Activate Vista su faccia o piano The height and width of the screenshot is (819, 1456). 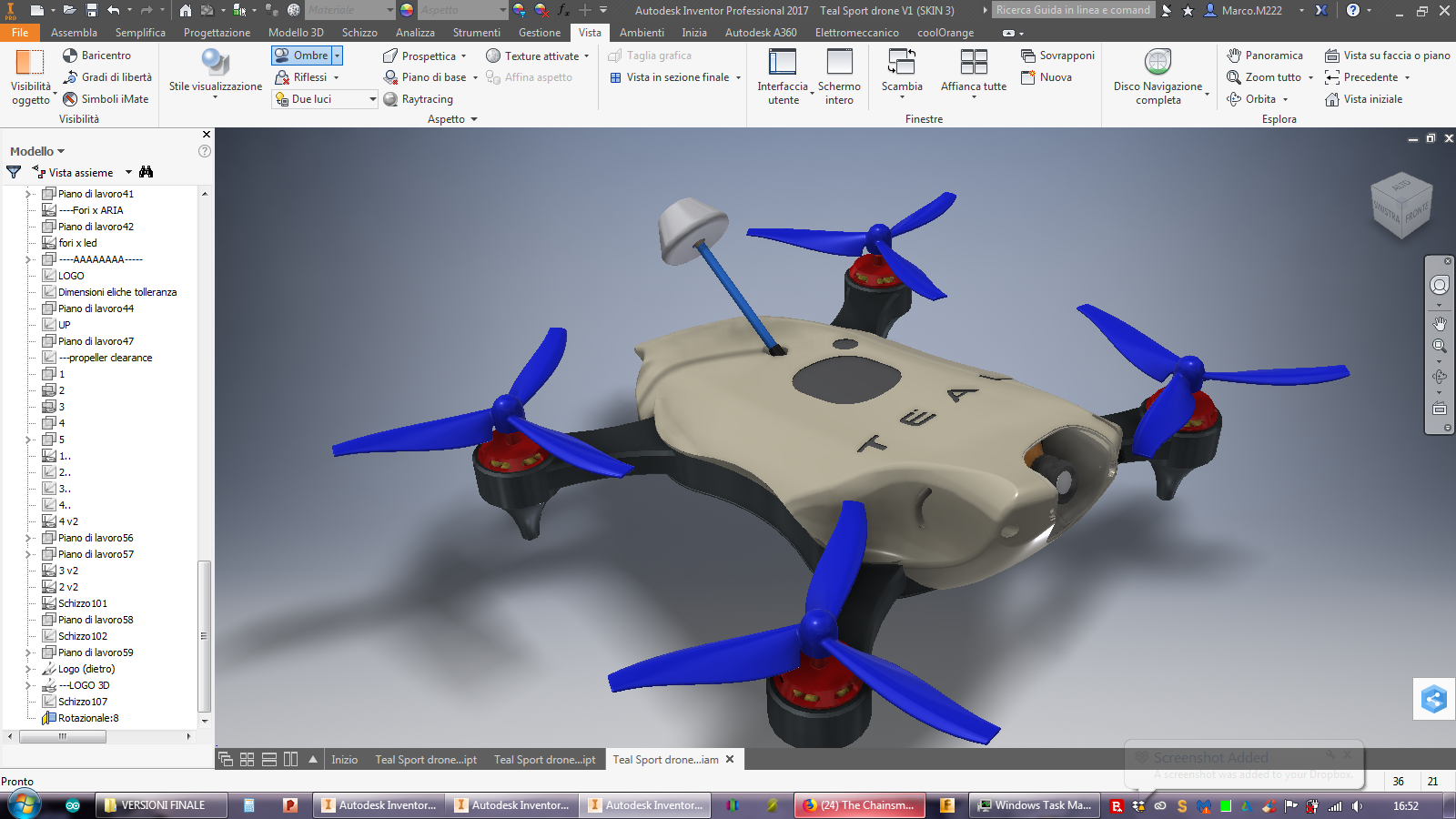click(1388, 56)
